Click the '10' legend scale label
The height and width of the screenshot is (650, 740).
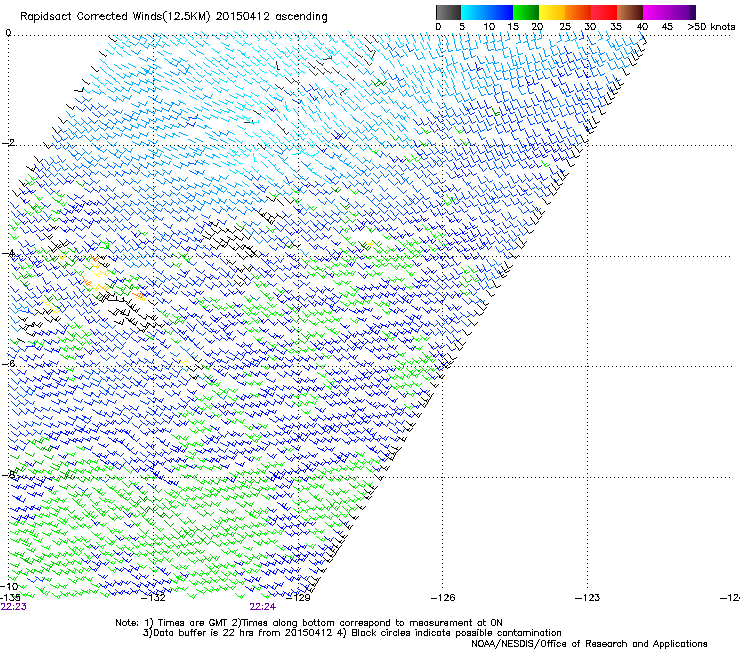coord(489,27)
